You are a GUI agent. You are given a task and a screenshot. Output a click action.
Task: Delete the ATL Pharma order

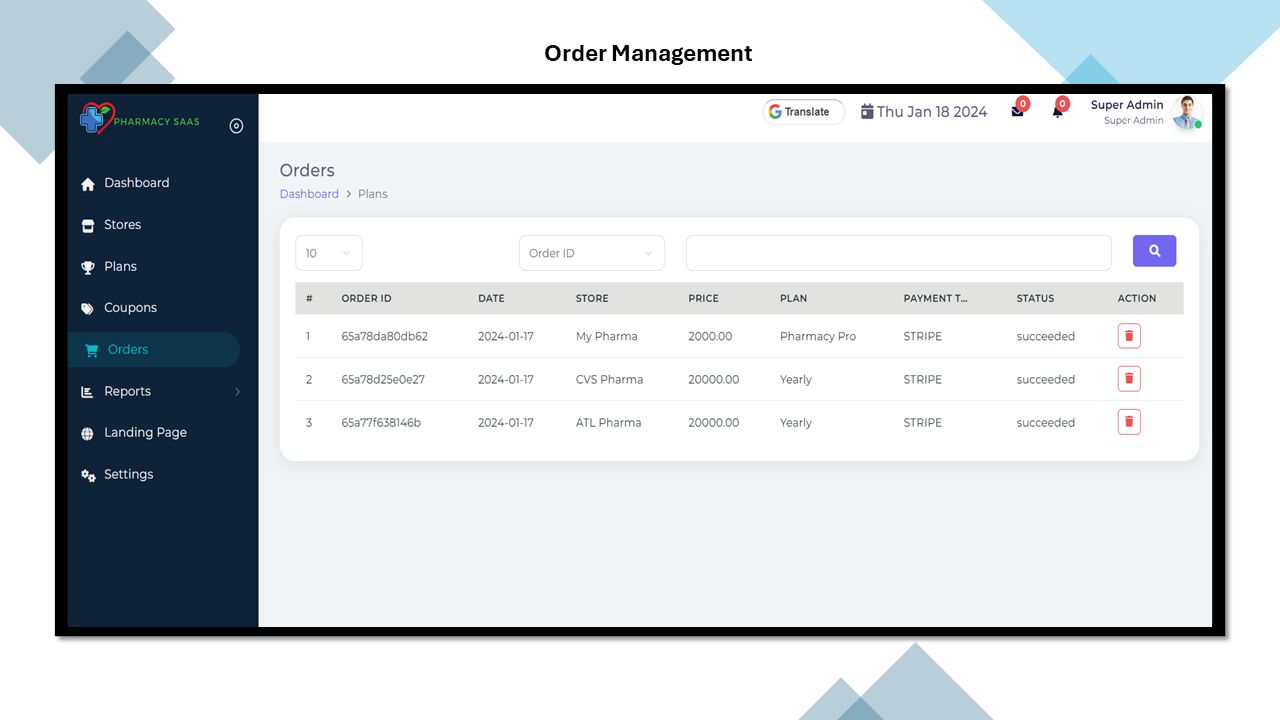click(x=1129, y=422)
